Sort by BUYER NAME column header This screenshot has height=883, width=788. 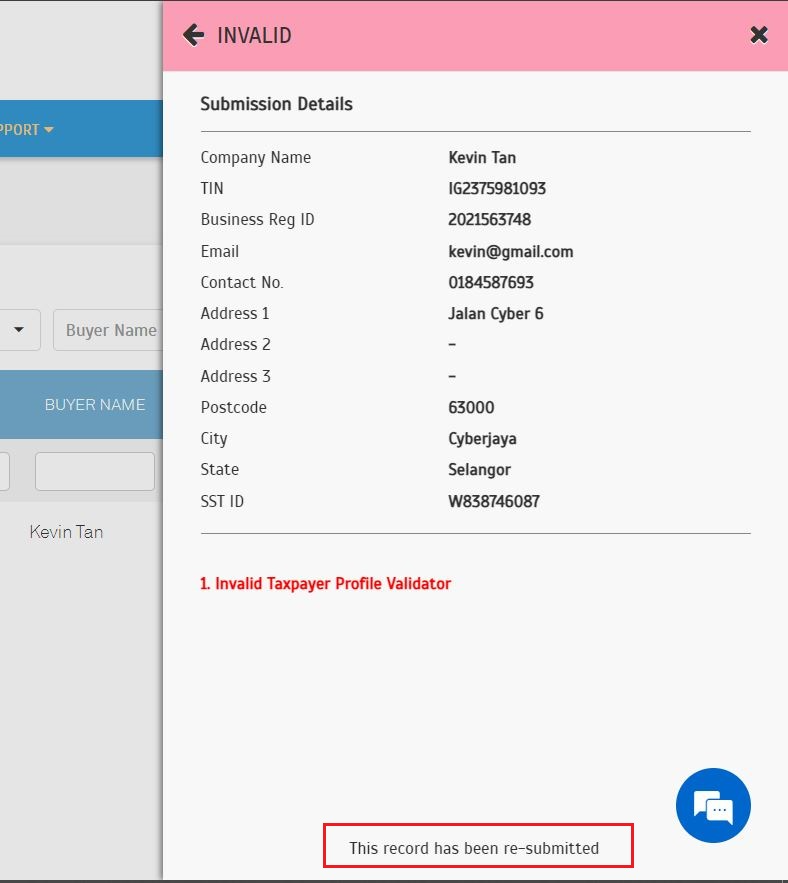coord(95,405)
